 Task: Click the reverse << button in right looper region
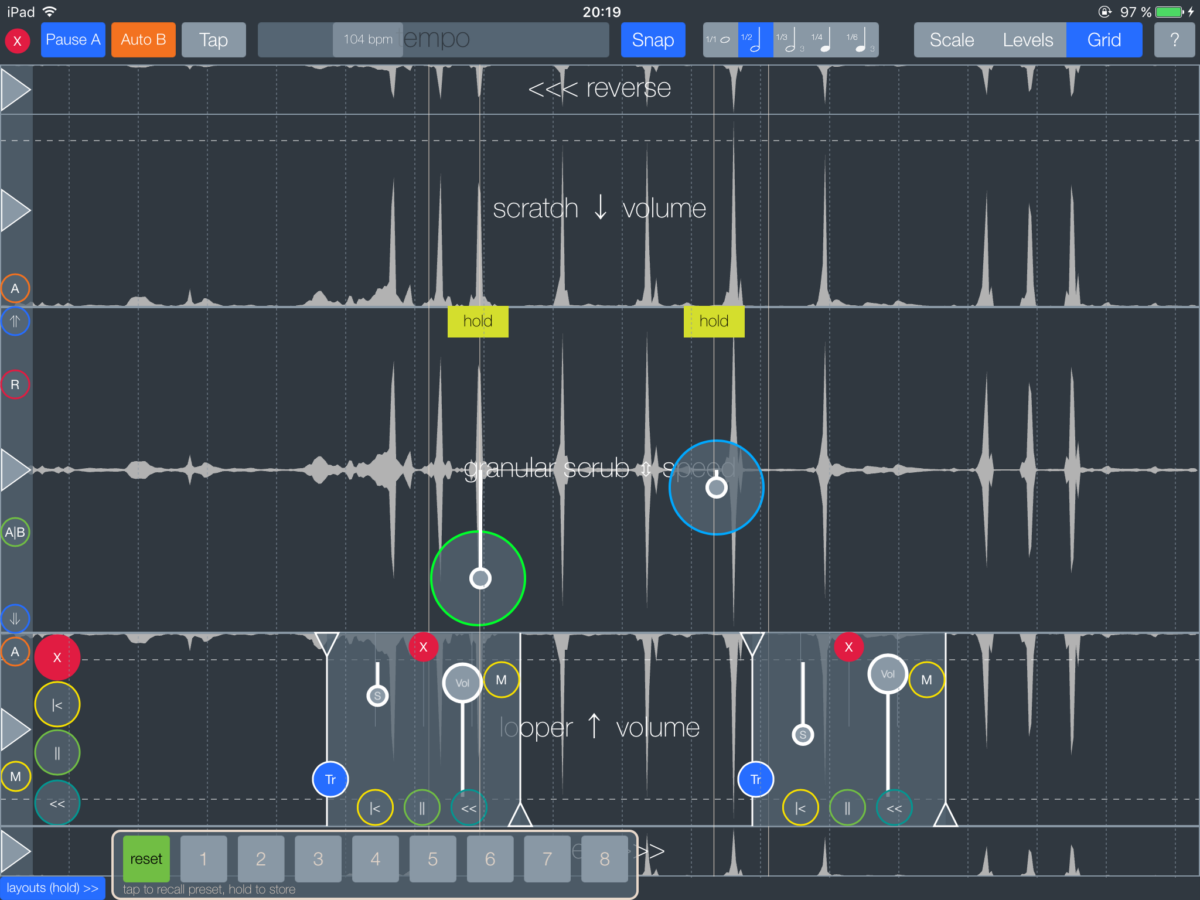tap(894, 808)
